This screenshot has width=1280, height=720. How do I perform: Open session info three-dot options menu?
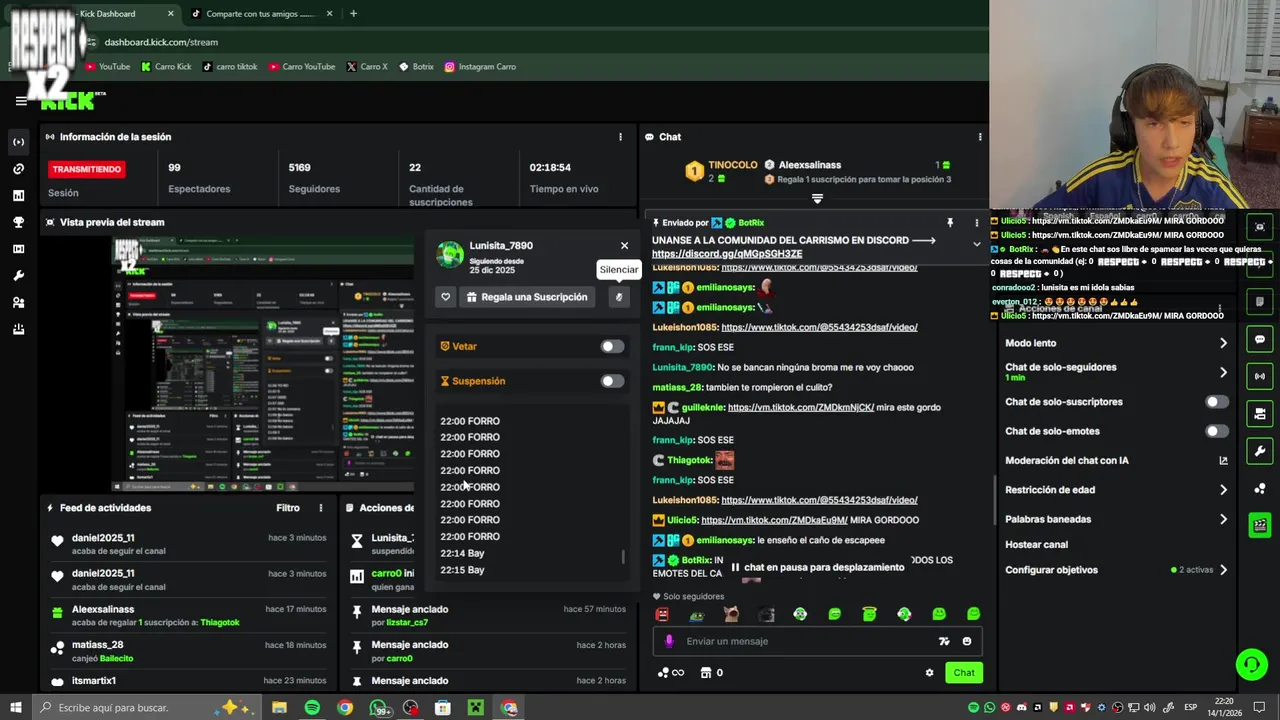tap(620, 137)
